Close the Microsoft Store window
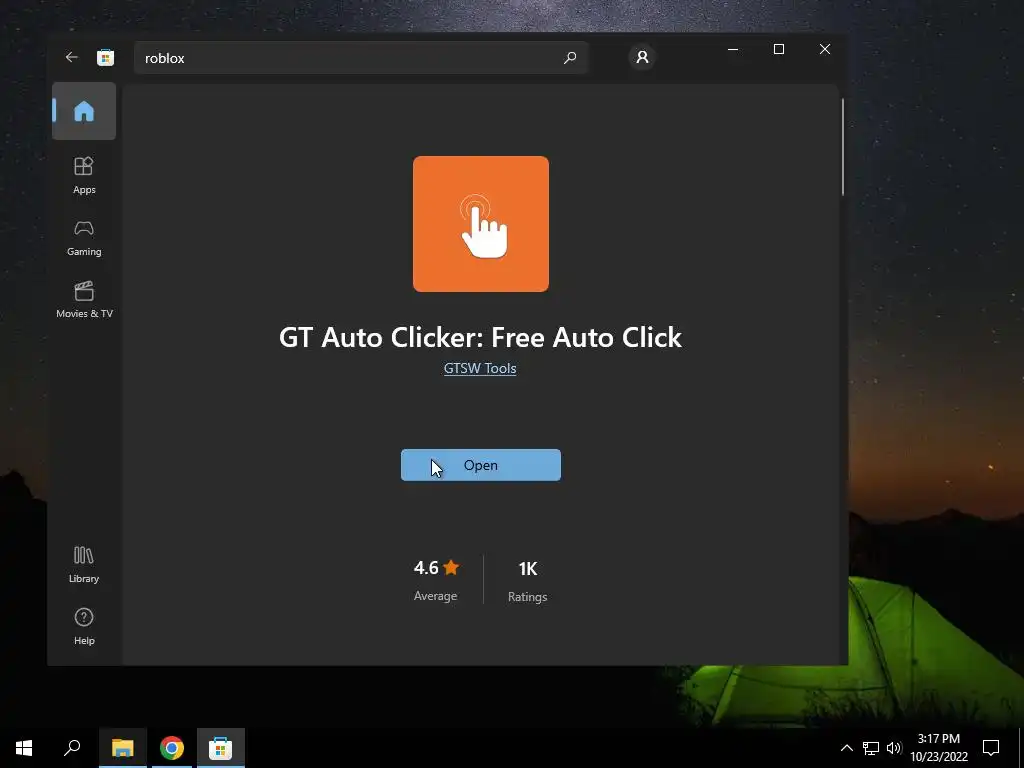This screenshot has width=1024, height=768. pyautogui.click(x=825, y=50)
